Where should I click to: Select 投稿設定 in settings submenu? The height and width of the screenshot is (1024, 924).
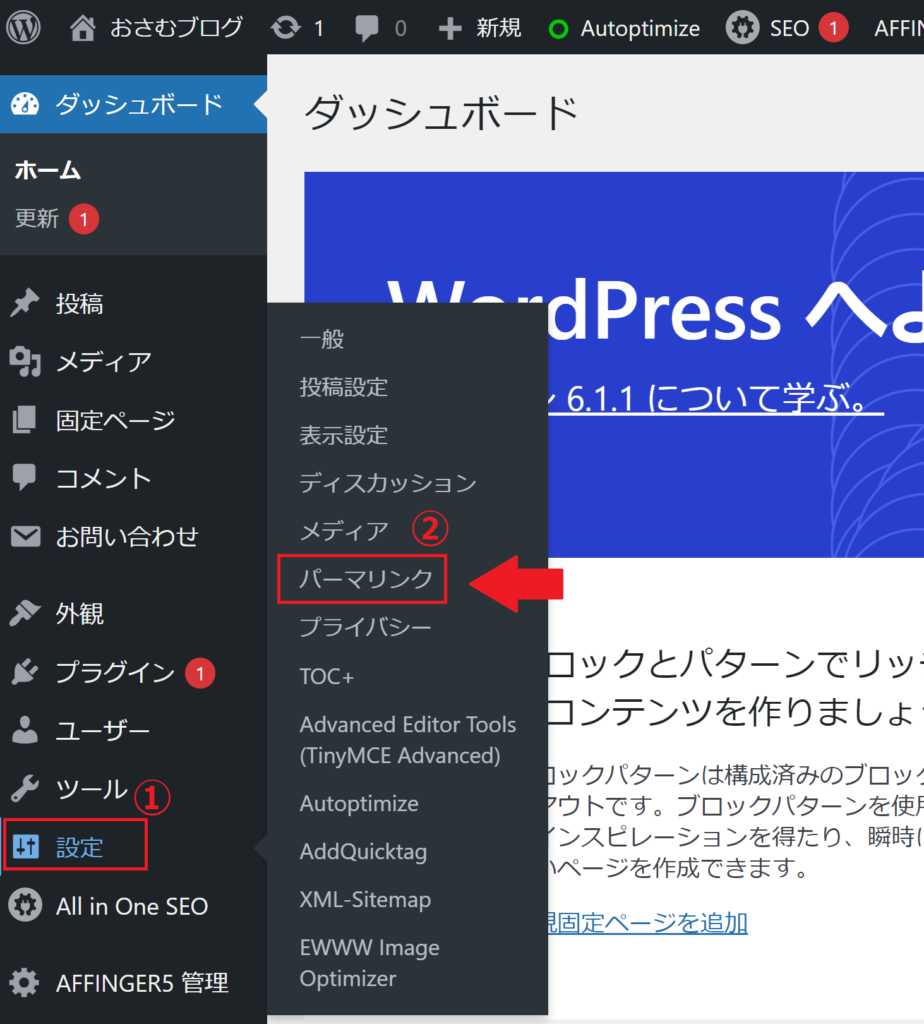click(x=344, y=387)
